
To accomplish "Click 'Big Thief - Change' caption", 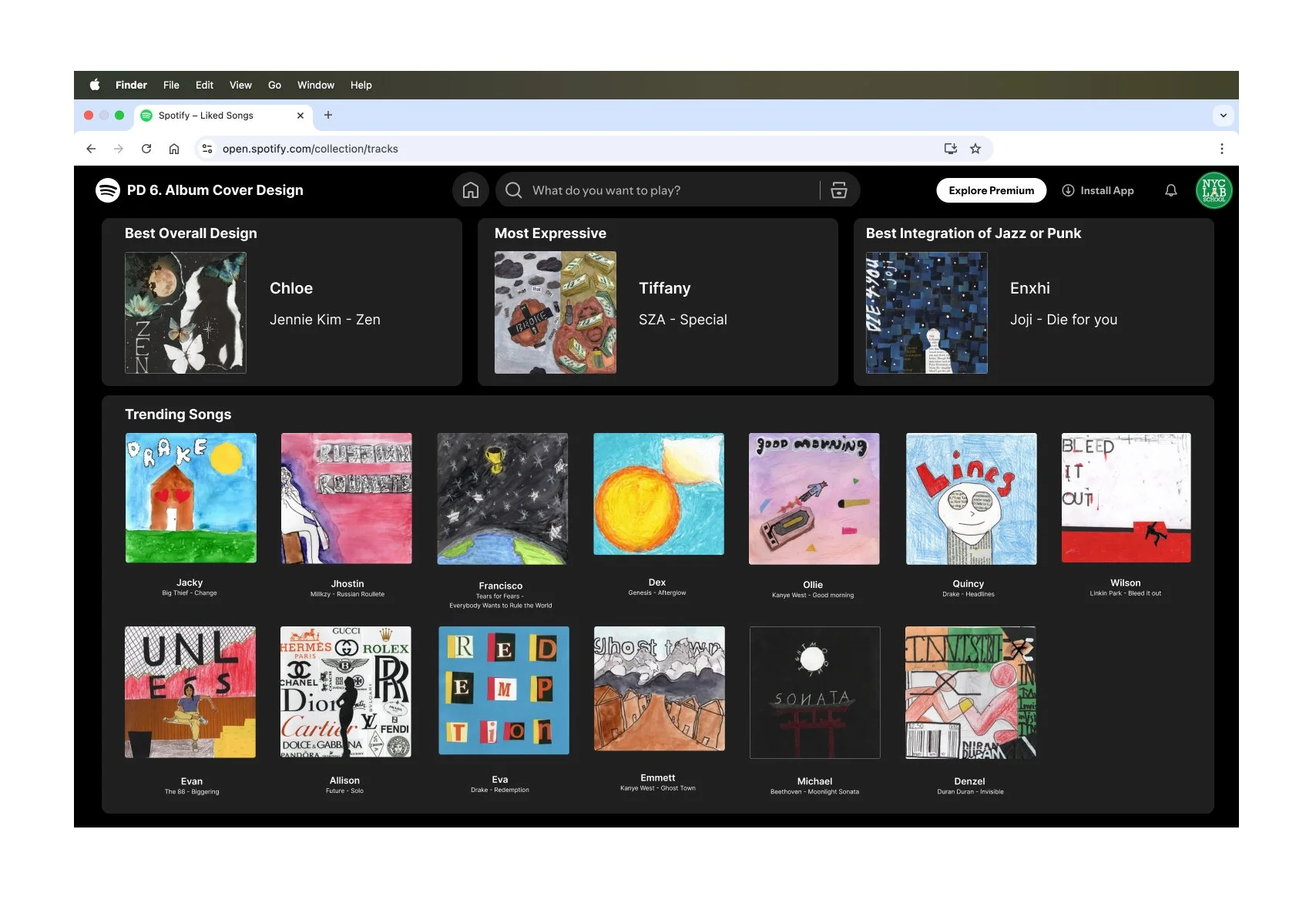I will pos(190,593).
